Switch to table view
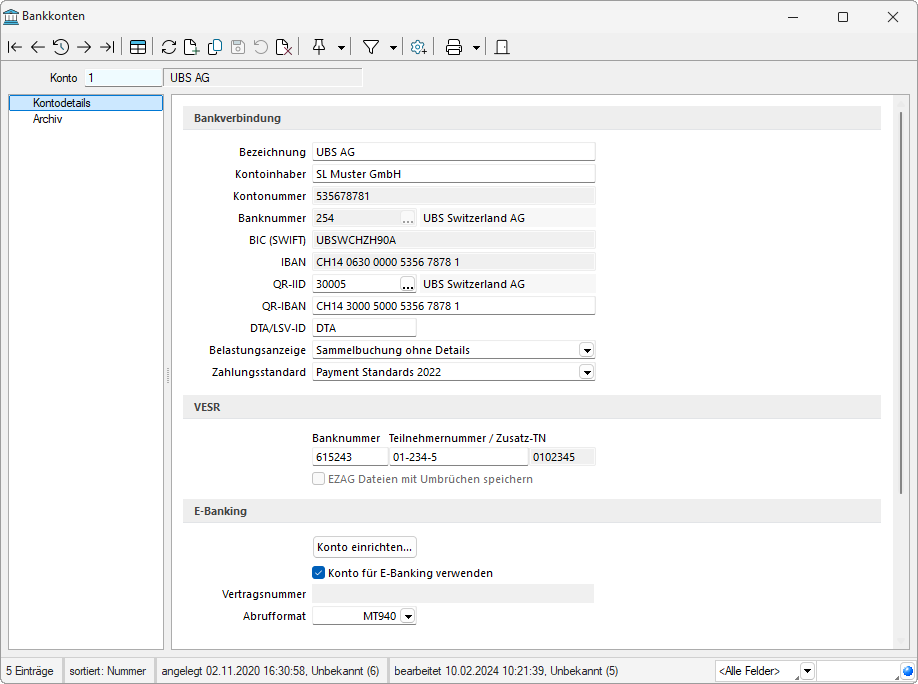This screenshot has width=918, height=684. (x=138, y=47)
